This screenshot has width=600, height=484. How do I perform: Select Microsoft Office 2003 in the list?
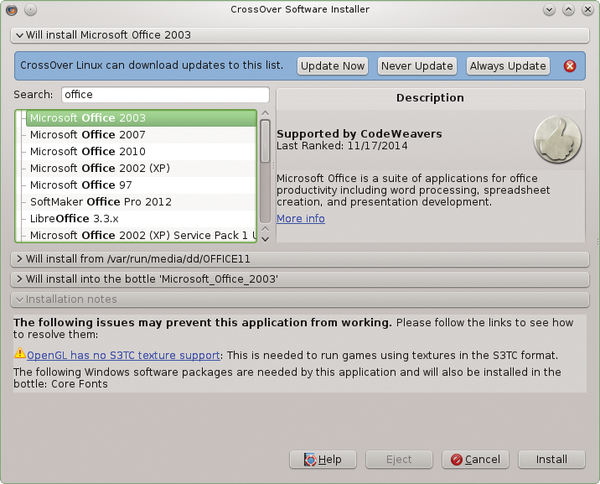point(141,118)
